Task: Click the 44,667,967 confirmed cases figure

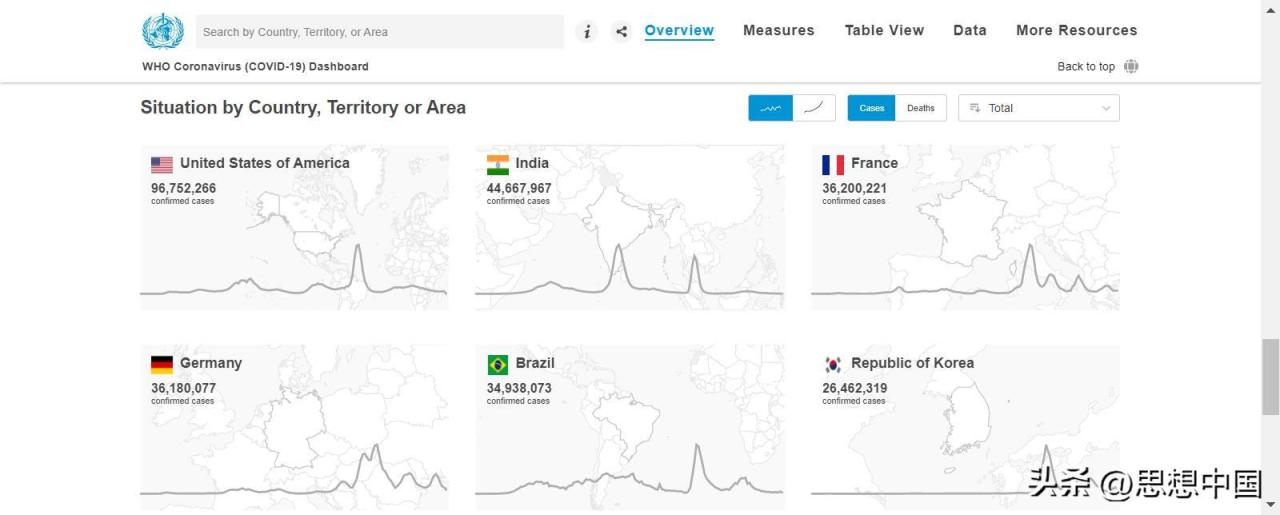Action: coord(519,188)
